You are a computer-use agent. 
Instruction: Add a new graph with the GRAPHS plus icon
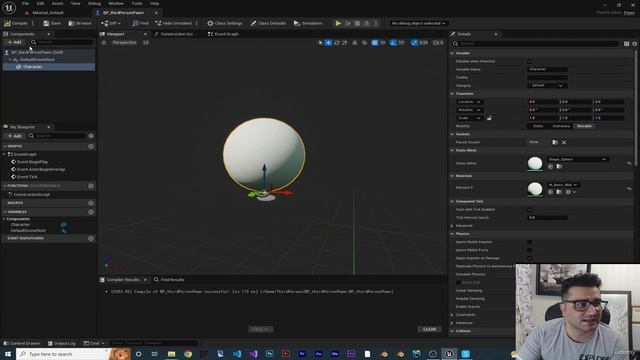[91, 146]
